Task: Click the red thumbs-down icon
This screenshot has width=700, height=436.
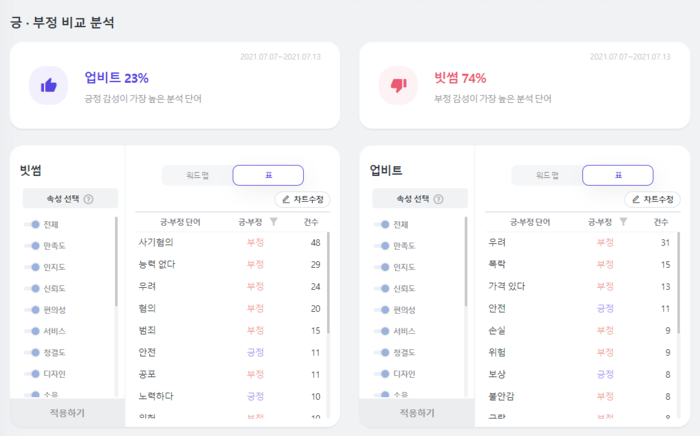Action: [x=399, y=85]
